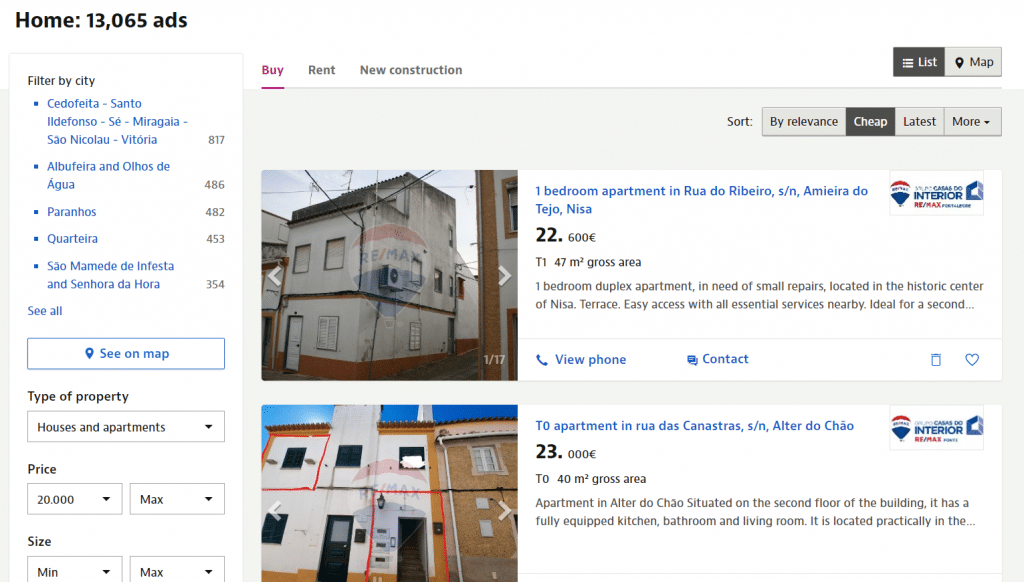Show previous photo of Nisa apartment
This screenshot has height=582, width=1024.
click(x=274, y=276)
